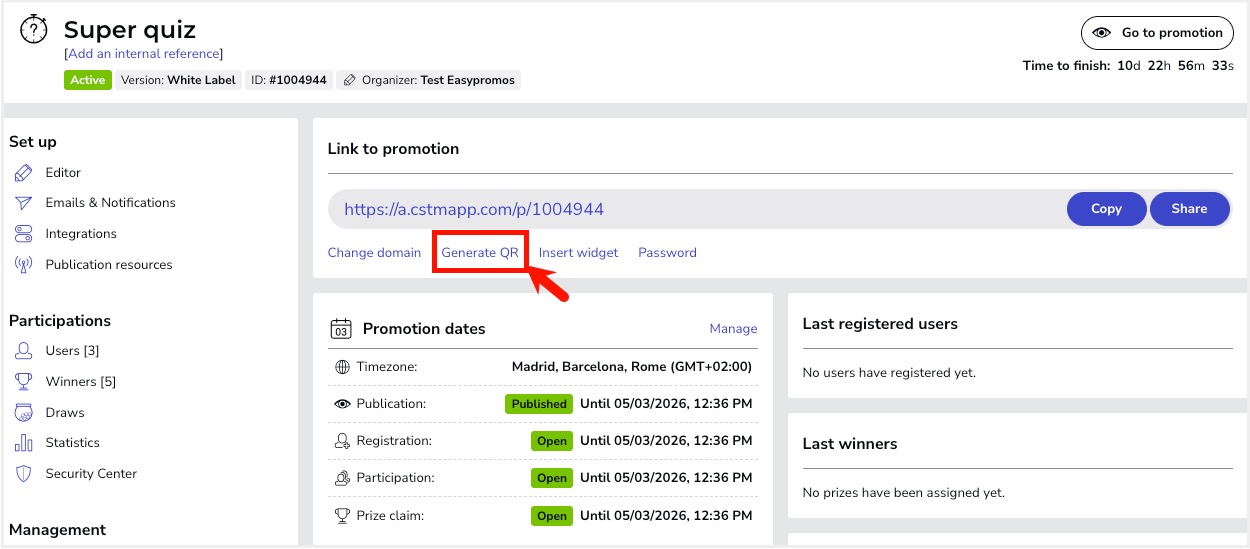Open the Draws menu item
The width and height of the screenshot is (1250, 549).
click(x=65, y=413)
